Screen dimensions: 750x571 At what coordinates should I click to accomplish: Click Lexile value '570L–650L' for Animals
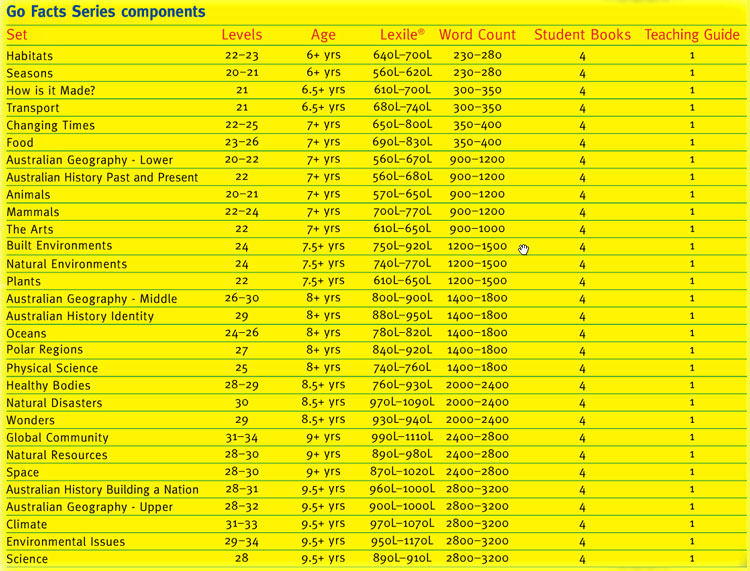(402, 194)
